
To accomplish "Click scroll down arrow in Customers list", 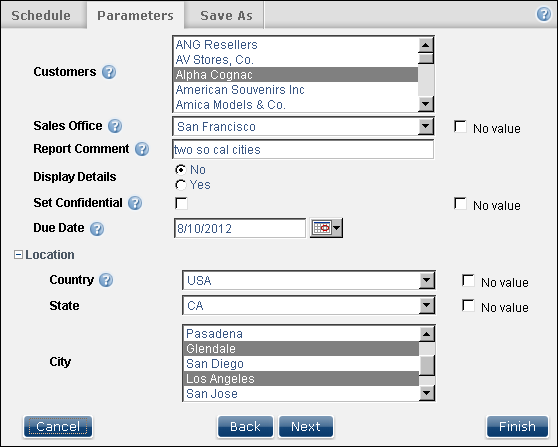I will [x=426, y=104].
